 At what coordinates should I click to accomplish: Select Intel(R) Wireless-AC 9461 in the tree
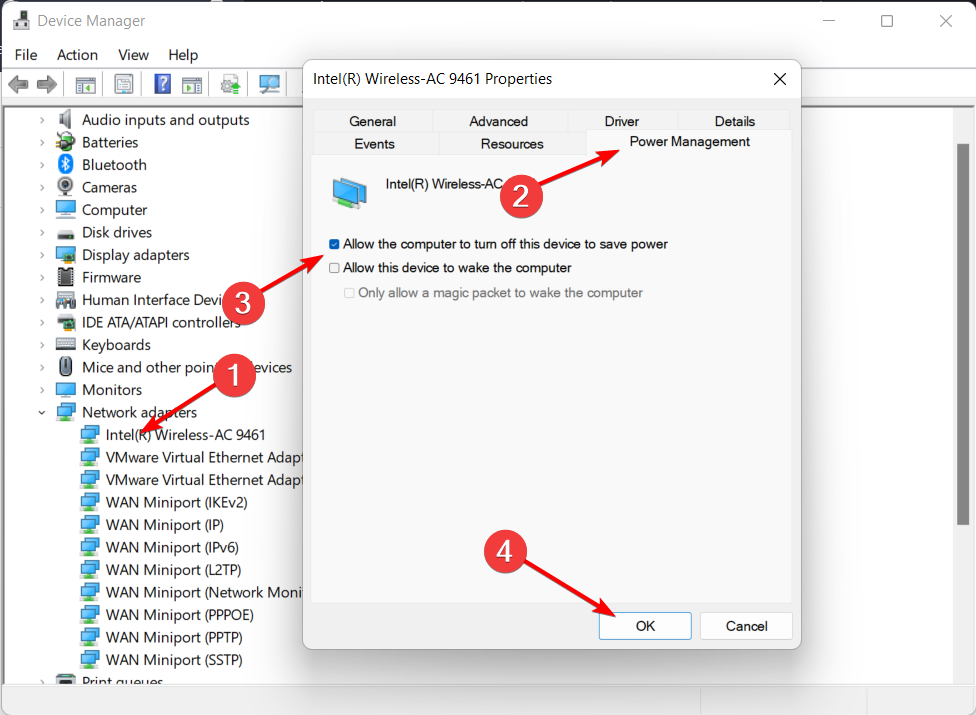185,435
